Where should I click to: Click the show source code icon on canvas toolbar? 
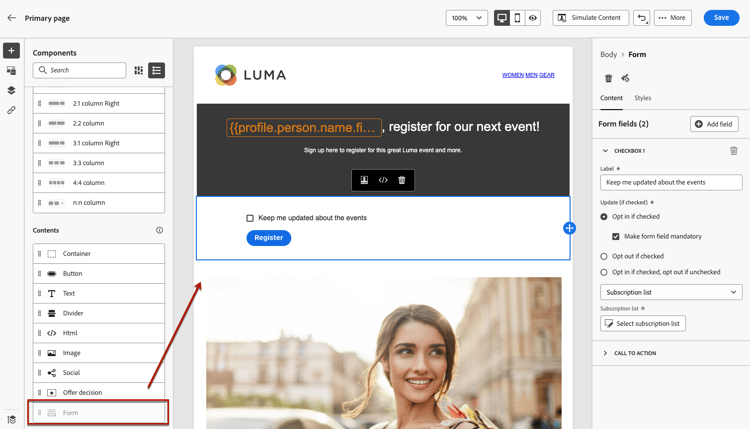point(383,180)
